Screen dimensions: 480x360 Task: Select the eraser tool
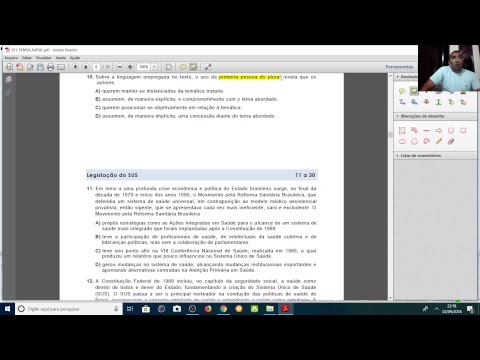[x=451, y=141]
